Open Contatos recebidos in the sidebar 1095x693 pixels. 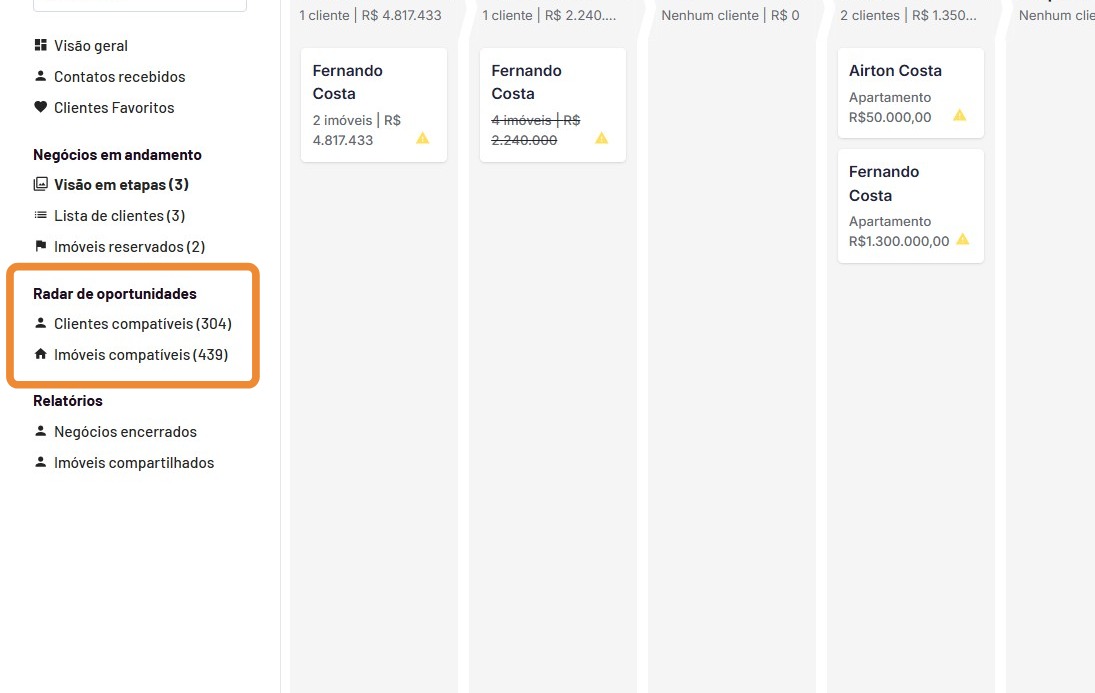click(119, 77)
